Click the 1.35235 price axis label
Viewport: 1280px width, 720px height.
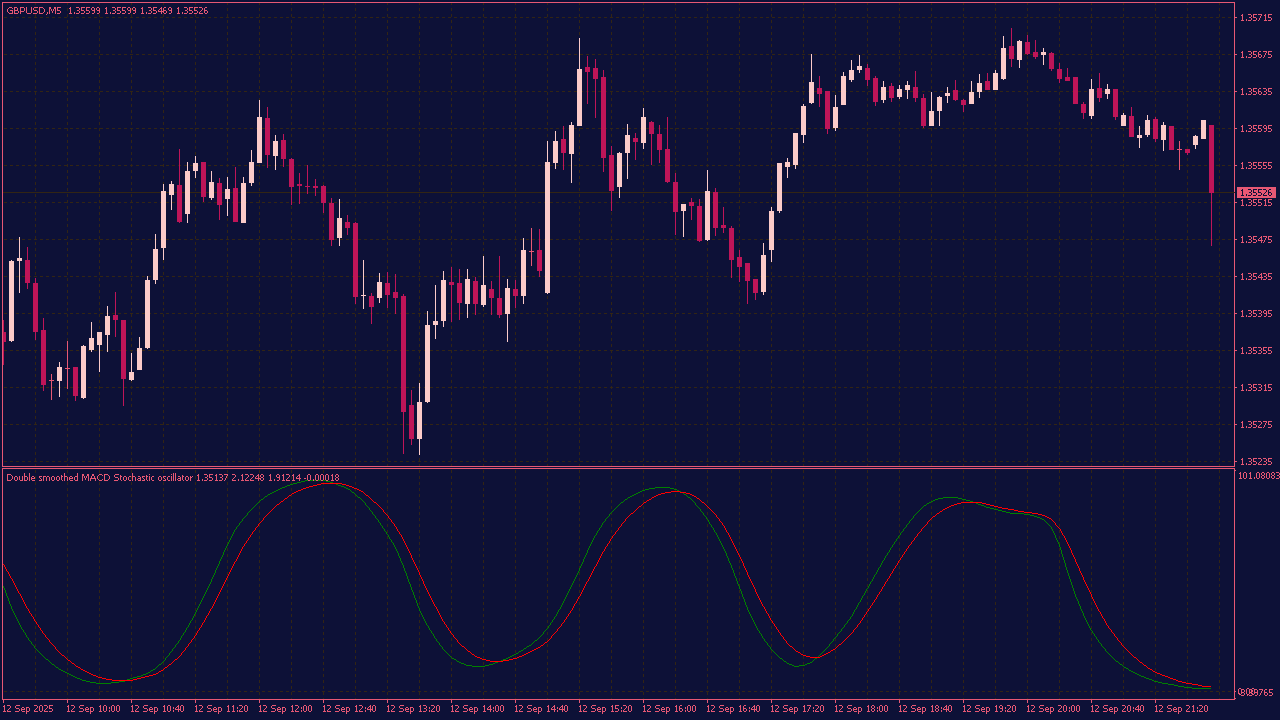(1255, 462)
